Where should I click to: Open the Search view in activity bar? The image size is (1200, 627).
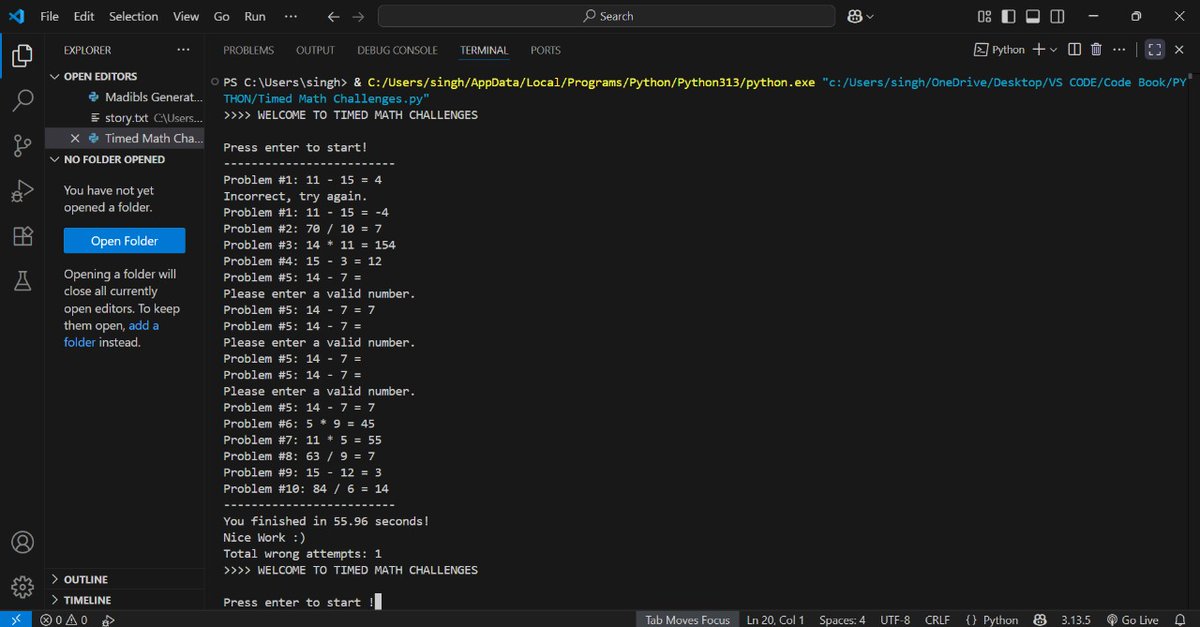pyautogui.click(x=22, y=100)
